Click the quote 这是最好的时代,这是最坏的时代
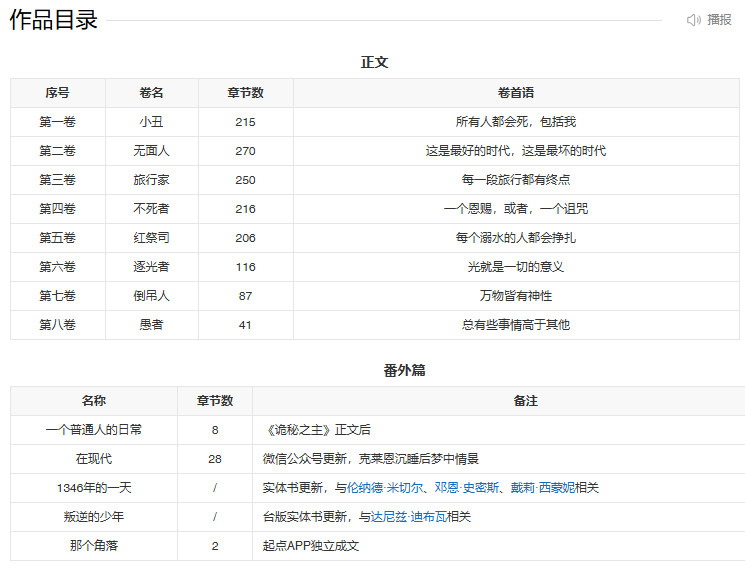Image resolution: width=745 pixels, height=566 pixels. (516, 151)
